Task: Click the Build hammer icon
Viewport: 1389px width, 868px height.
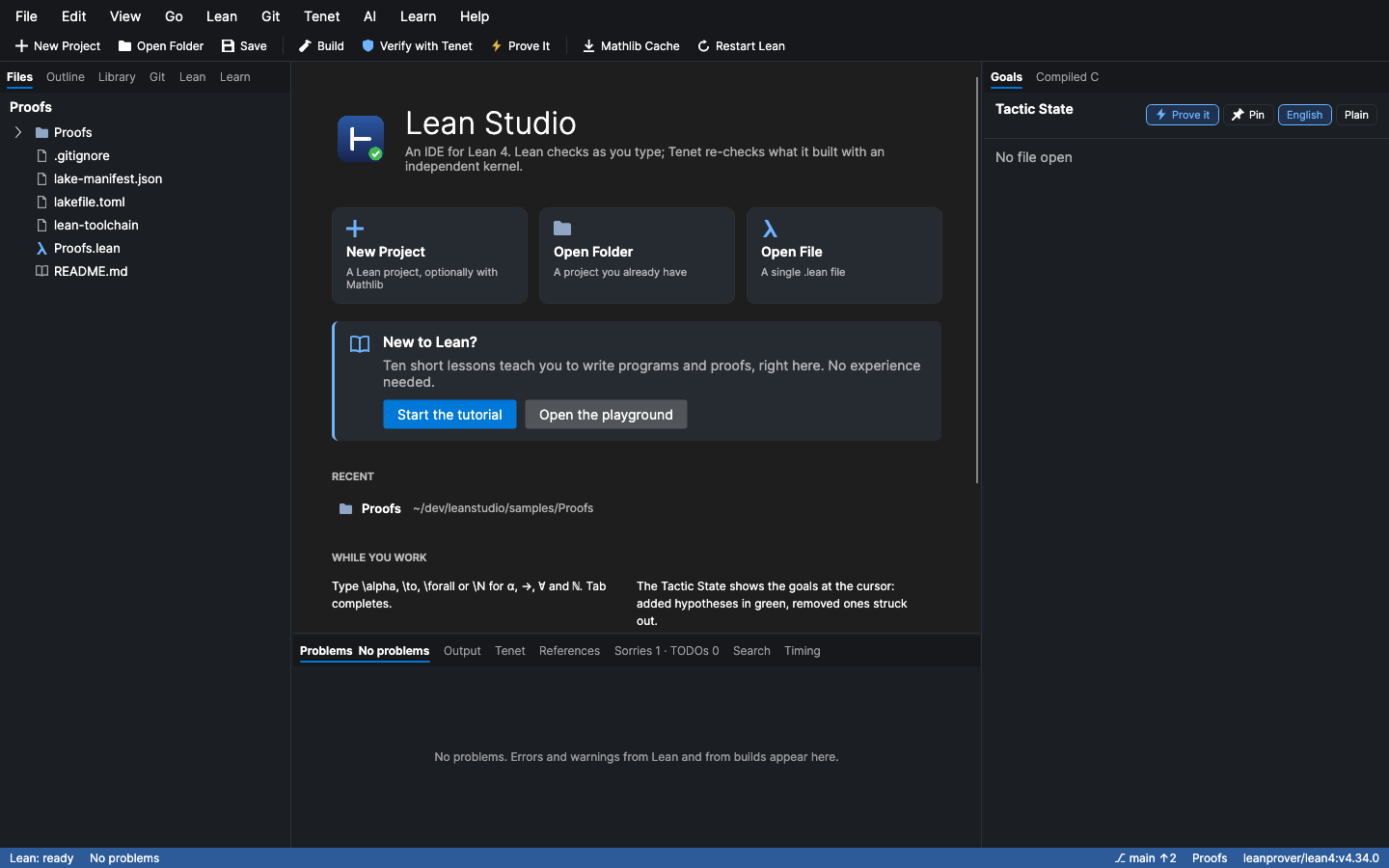Action: [x=305, y=46]
